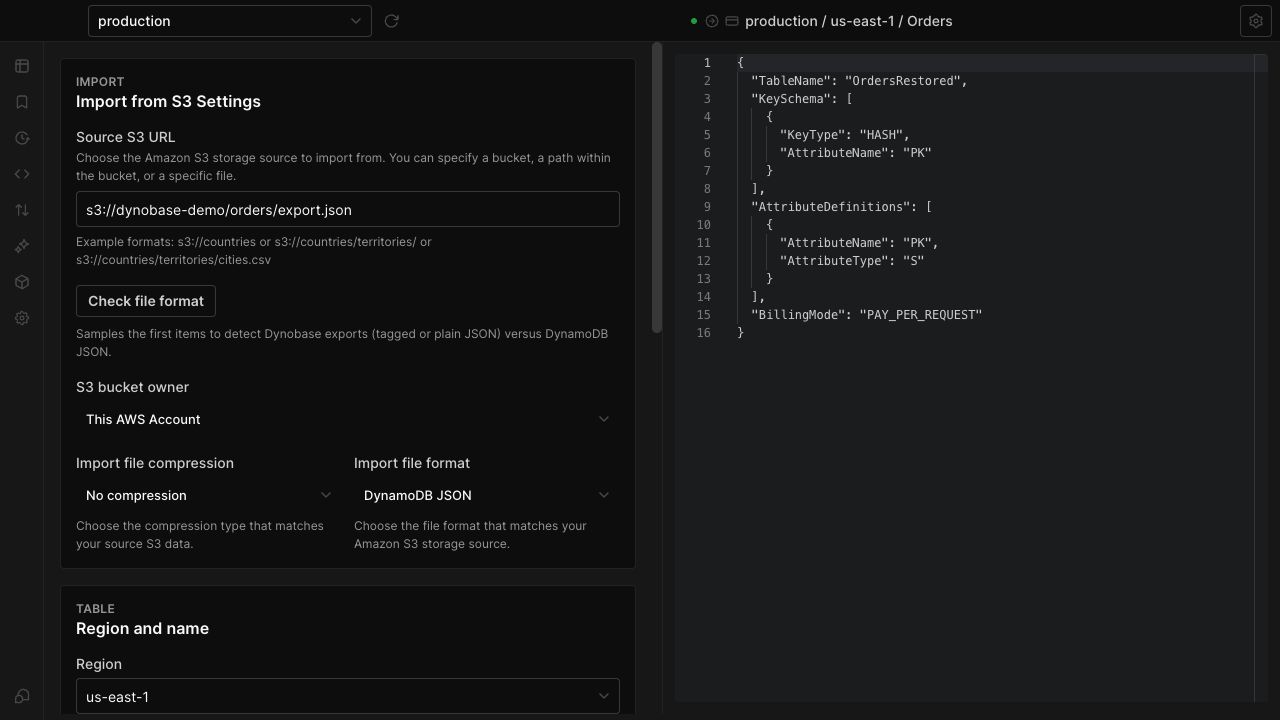Click the production / us-east-1 / Orders breadcrumb
Image resolution: width=1280 pixels, height=720 pixels.
pos(849,21)
